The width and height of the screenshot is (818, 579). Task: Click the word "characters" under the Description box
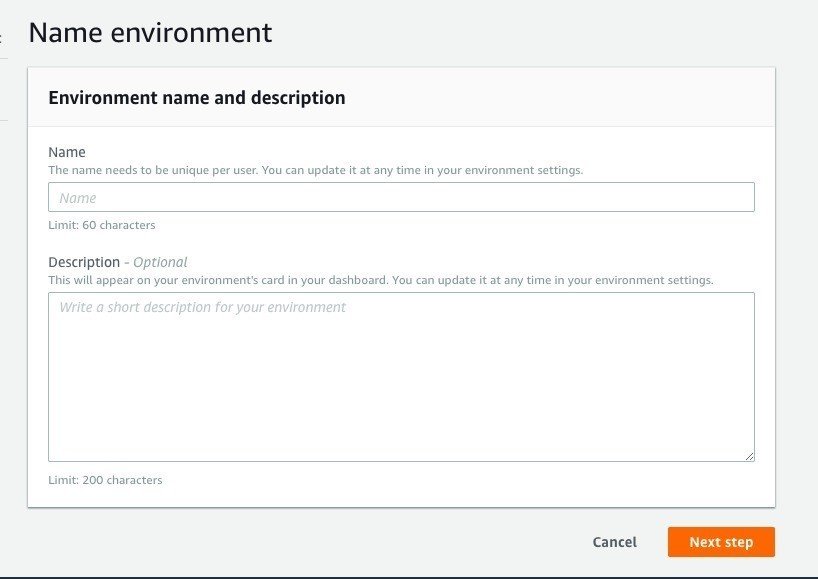click(x=131, y=480)
